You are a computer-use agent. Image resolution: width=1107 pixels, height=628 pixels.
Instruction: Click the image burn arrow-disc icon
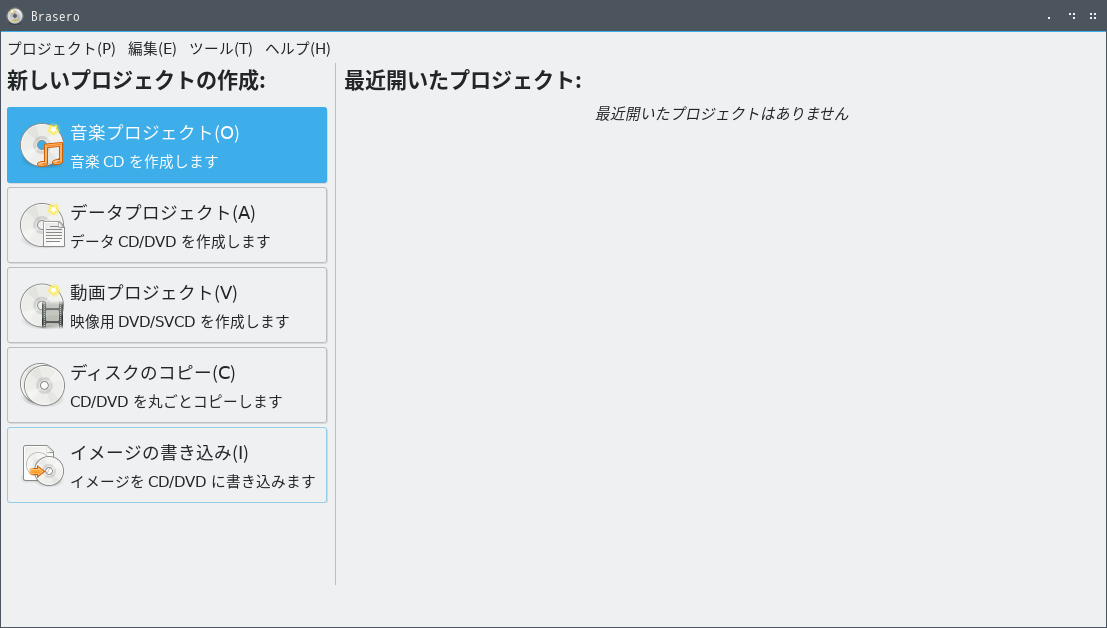42,465
